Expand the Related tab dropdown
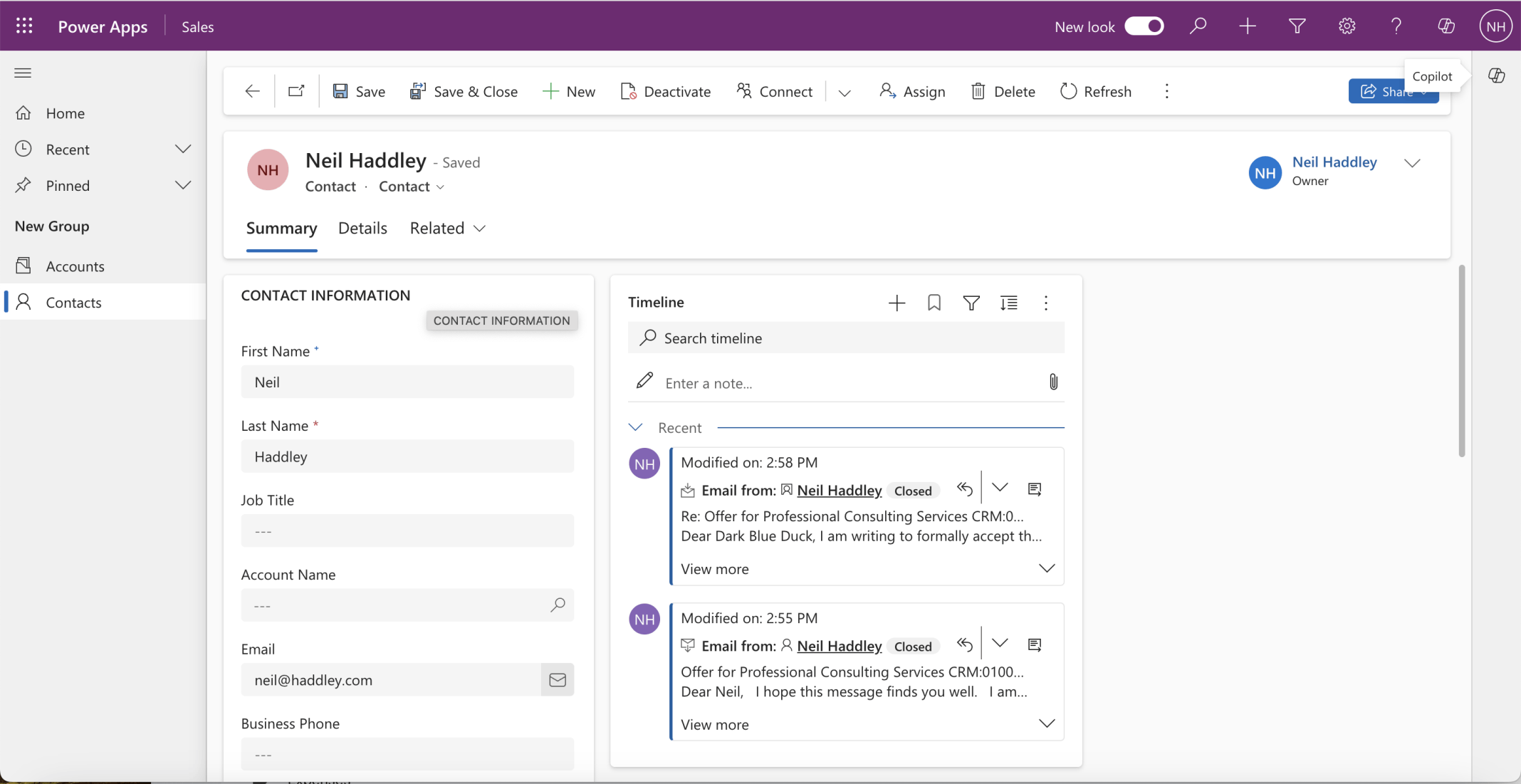This screenshot has width=1521, height=784. pos(448,228)
